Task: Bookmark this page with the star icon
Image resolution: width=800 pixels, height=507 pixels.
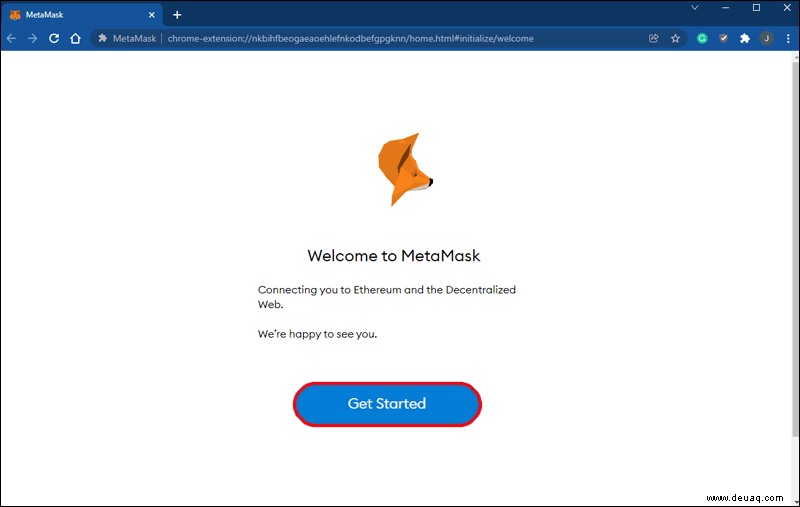Action: pos(676,38)
